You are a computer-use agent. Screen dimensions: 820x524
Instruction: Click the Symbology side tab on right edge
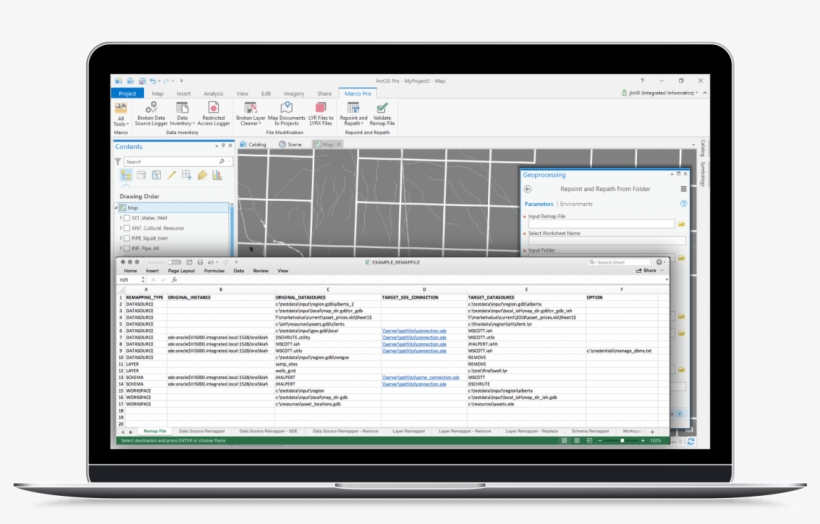point(703,174)
